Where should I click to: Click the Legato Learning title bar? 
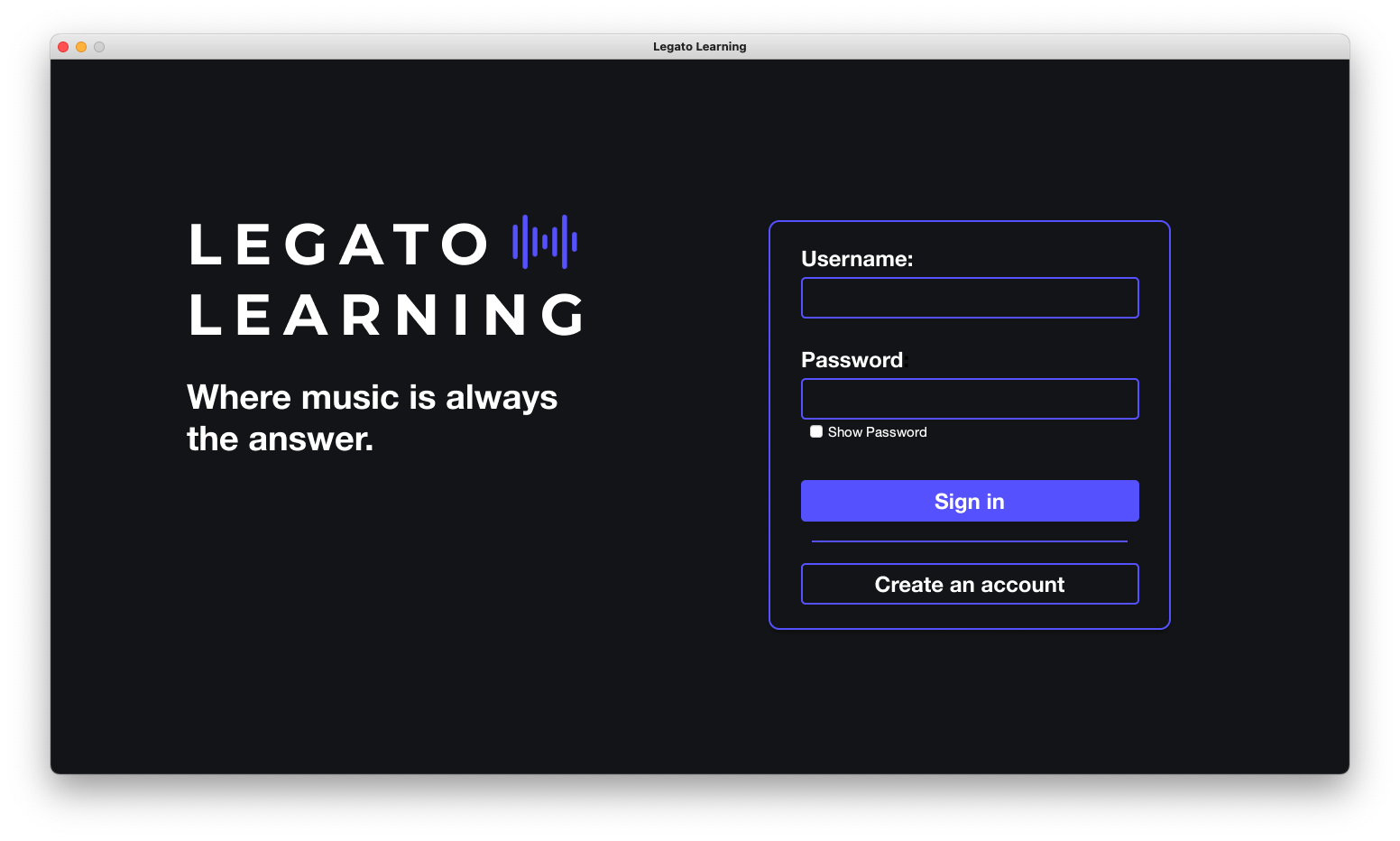pos(699,46)
